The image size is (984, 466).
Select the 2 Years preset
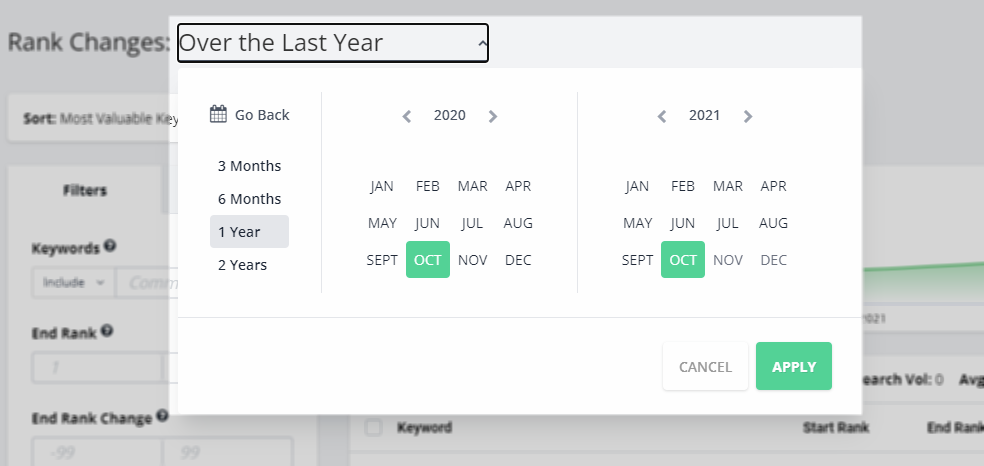click(x=249, y=265)
